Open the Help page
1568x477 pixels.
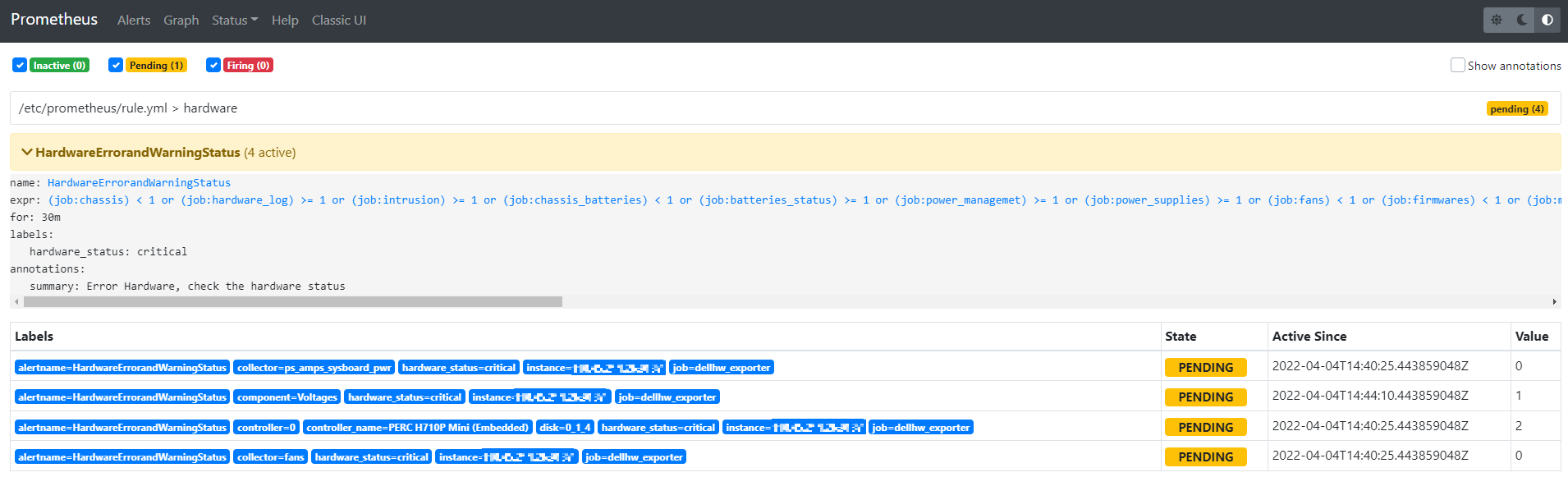285,20
